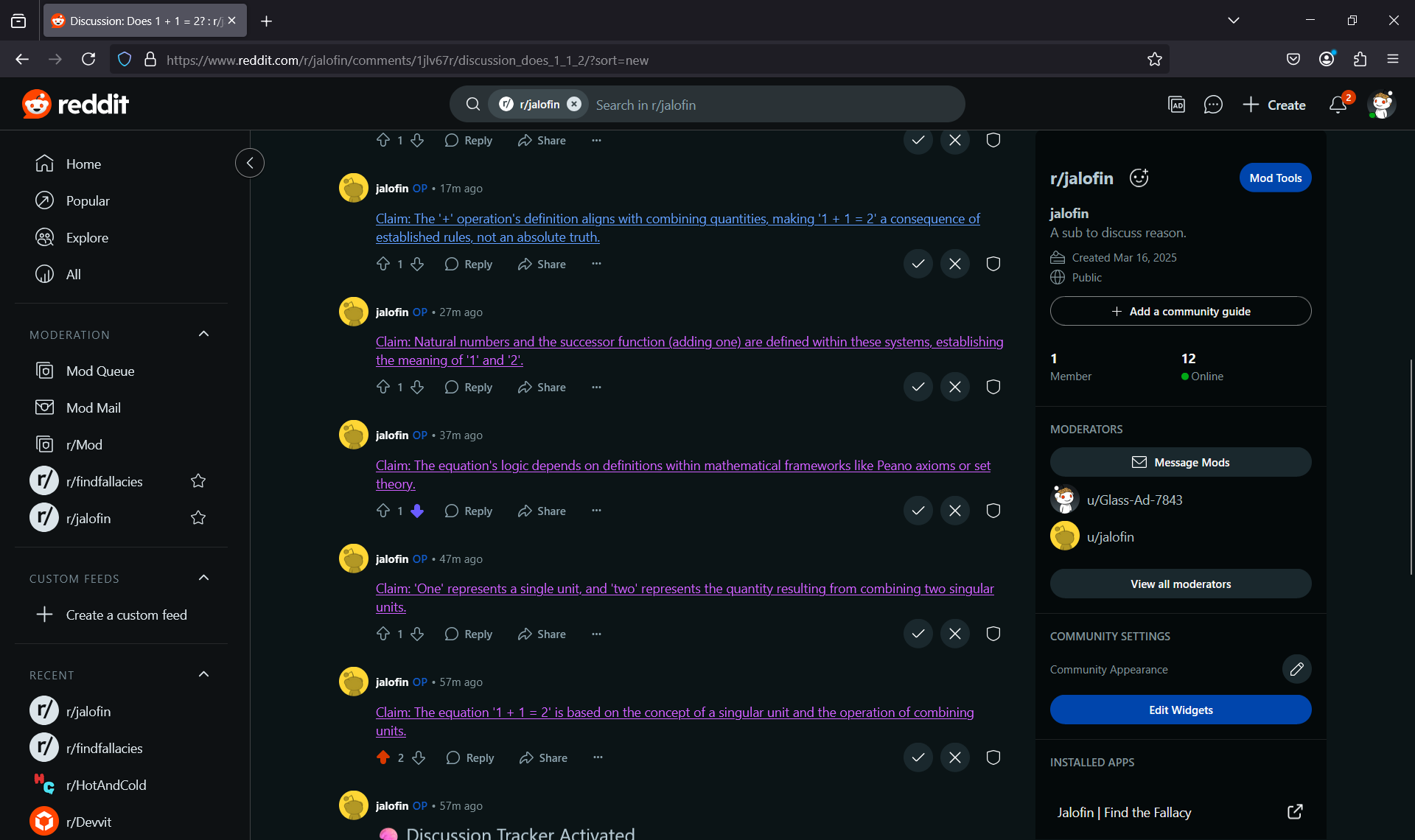Collapse the Recent section
The height and width of the screenshot is (840, 1415).
pos(204,675)
